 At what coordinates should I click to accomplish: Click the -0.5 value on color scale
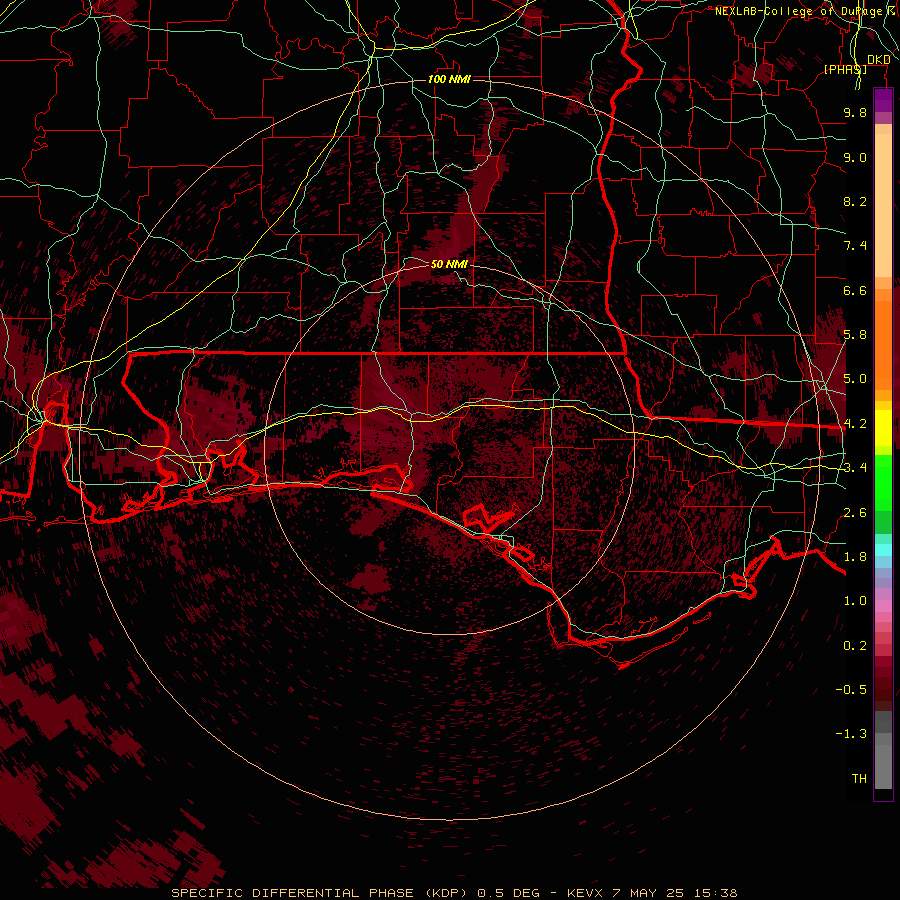851,690
